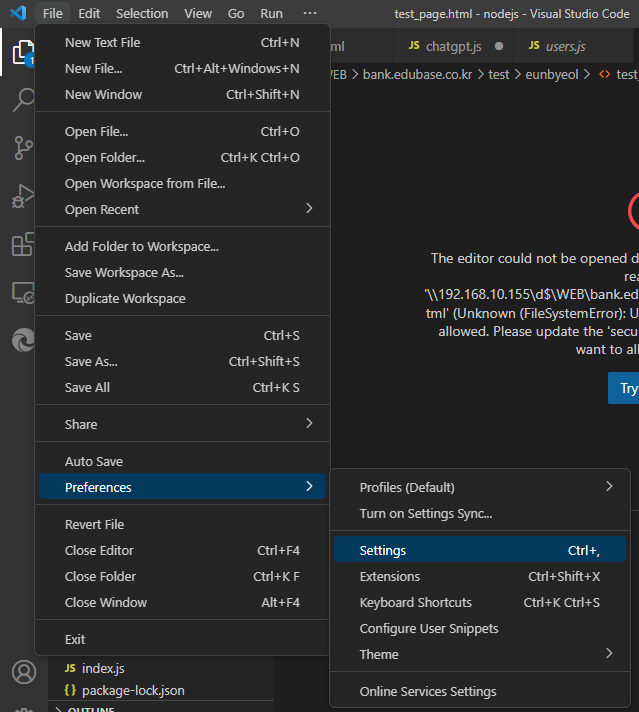Choose Keyboard Shortcuts
This screenshot has height=712, width=639.
coord(480,603)
